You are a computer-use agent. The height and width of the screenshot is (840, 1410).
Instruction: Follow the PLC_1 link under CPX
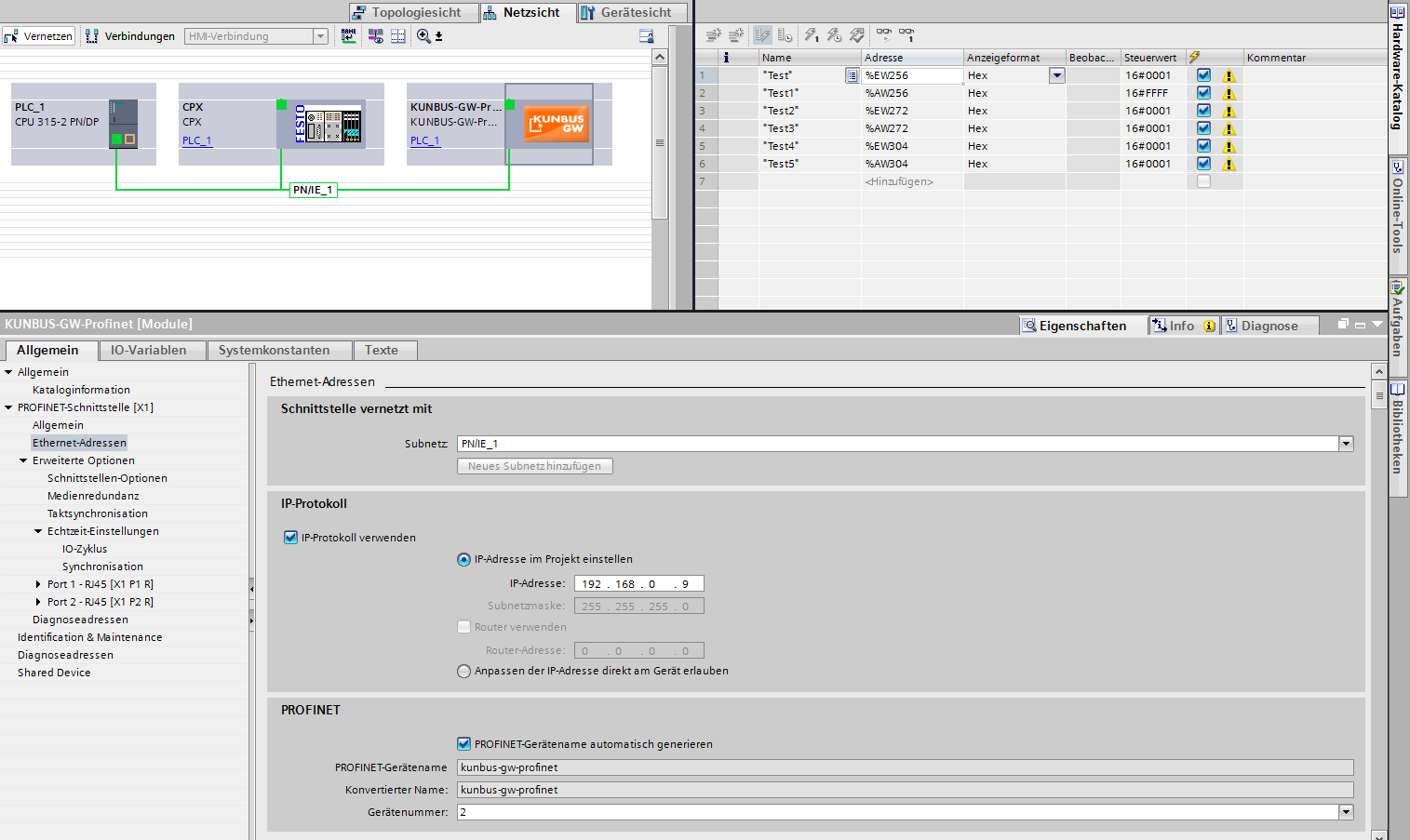197,140
